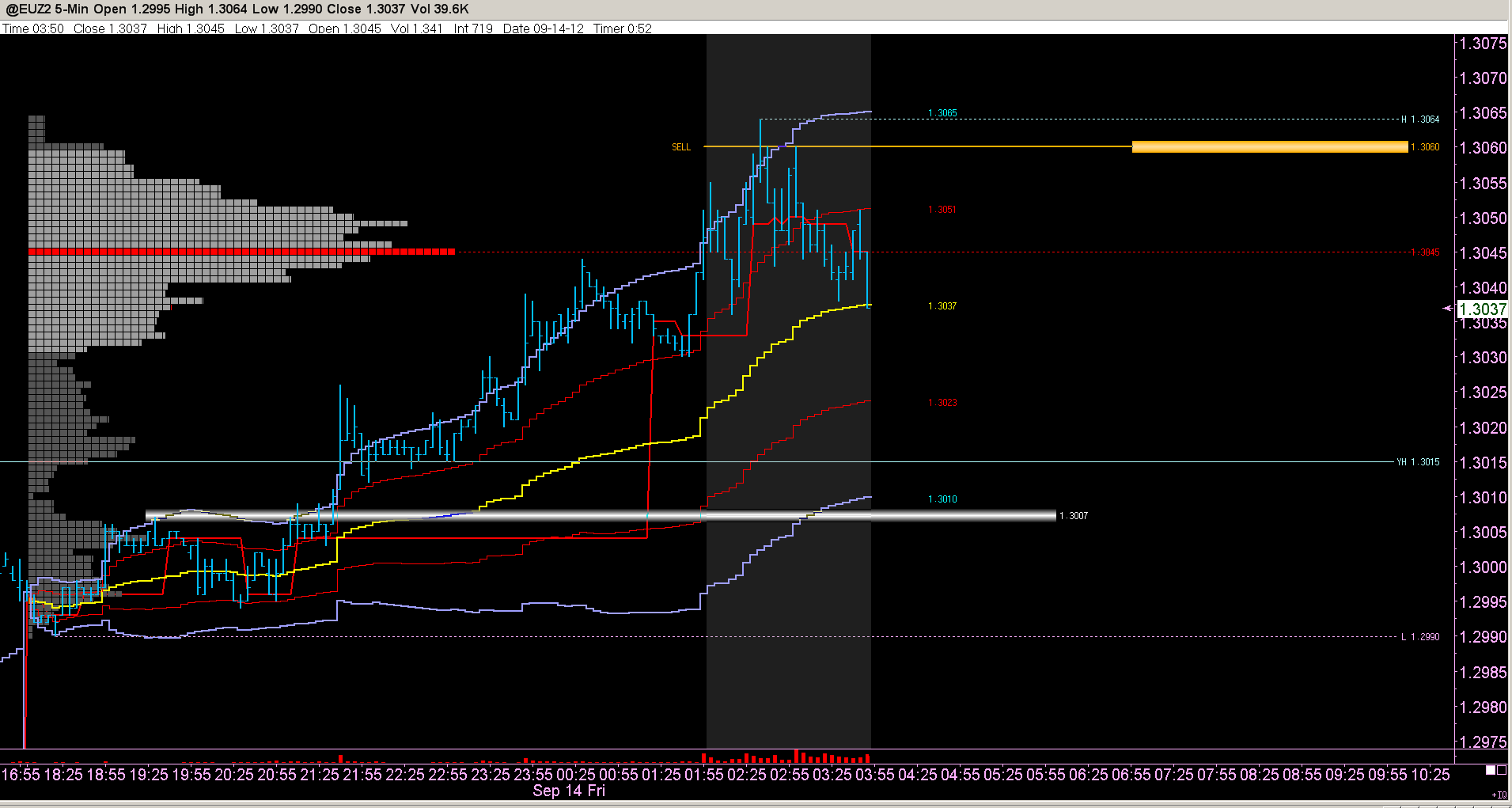
Task: Click the hollow square below the price axis
Action: coord(1501,770)
